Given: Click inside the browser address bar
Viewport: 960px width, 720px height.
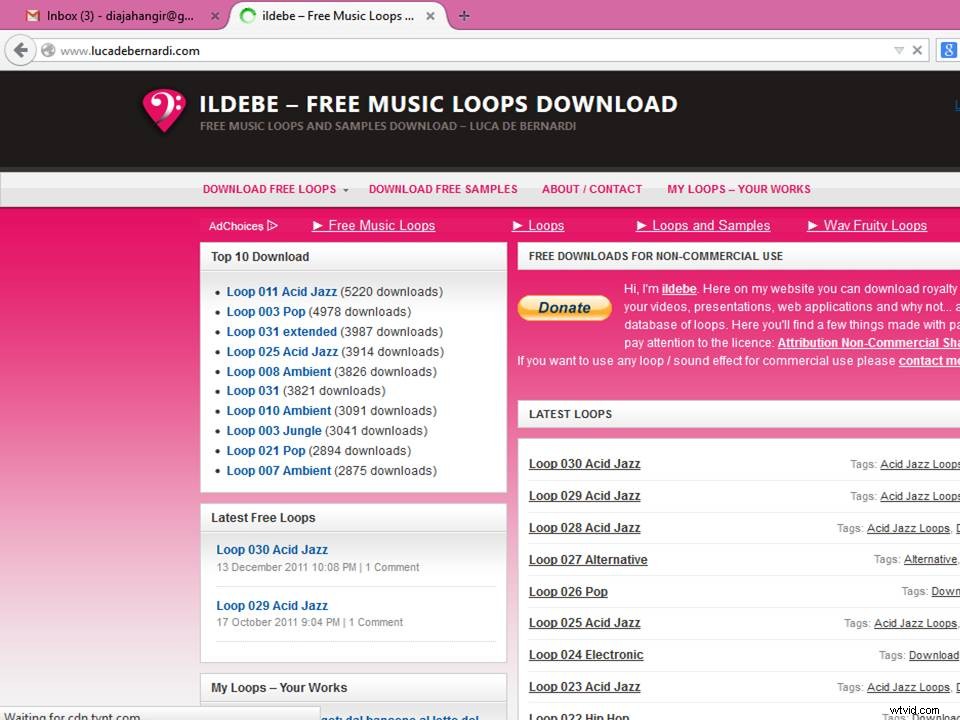Looking at the screenshot, I should pos(300,50).
